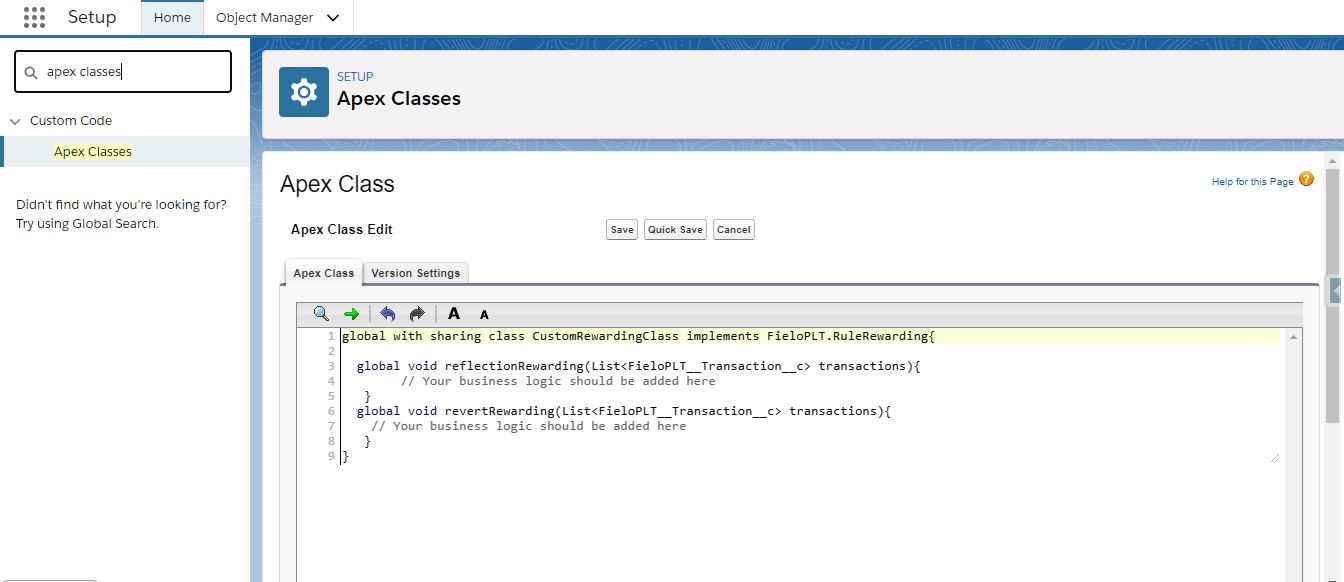Image resolution: width=1344 pixels, height=582 pixels.
Task: Save the Apex class
Action: tap(622, 230)
